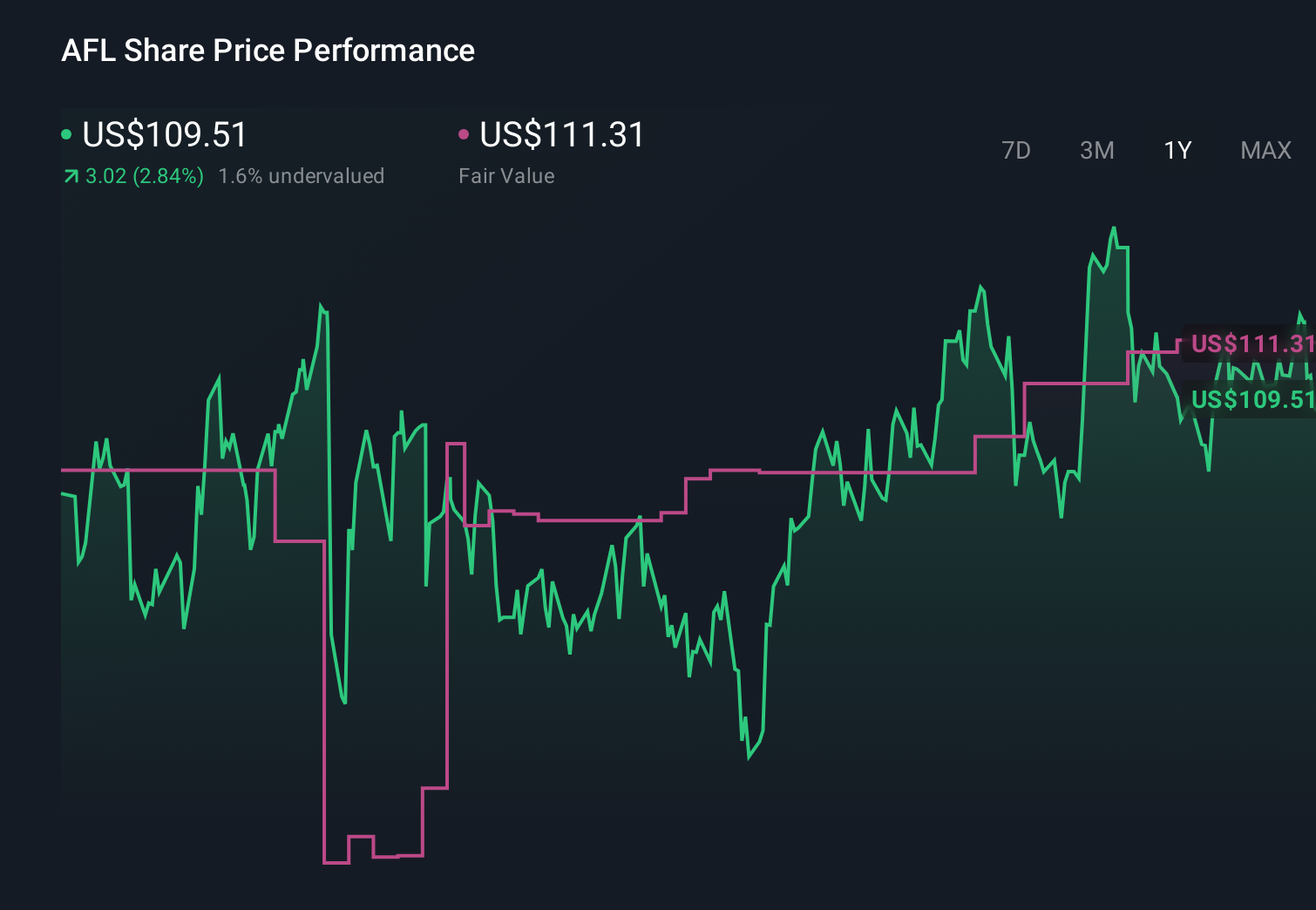This screenshot has width=1316, height=910.
Task: Select the 3M time range
Action: pos(1096,150)
